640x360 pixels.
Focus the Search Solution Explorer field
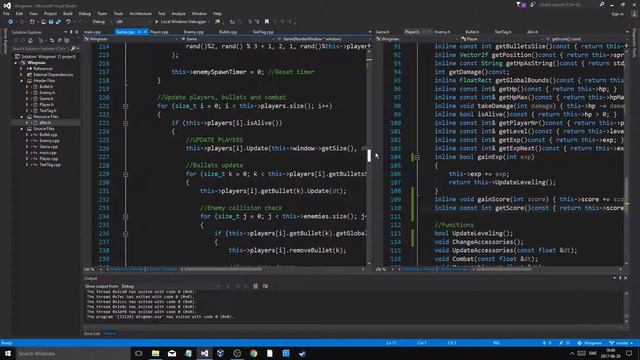pyautogui.click(x=42, y=49)
